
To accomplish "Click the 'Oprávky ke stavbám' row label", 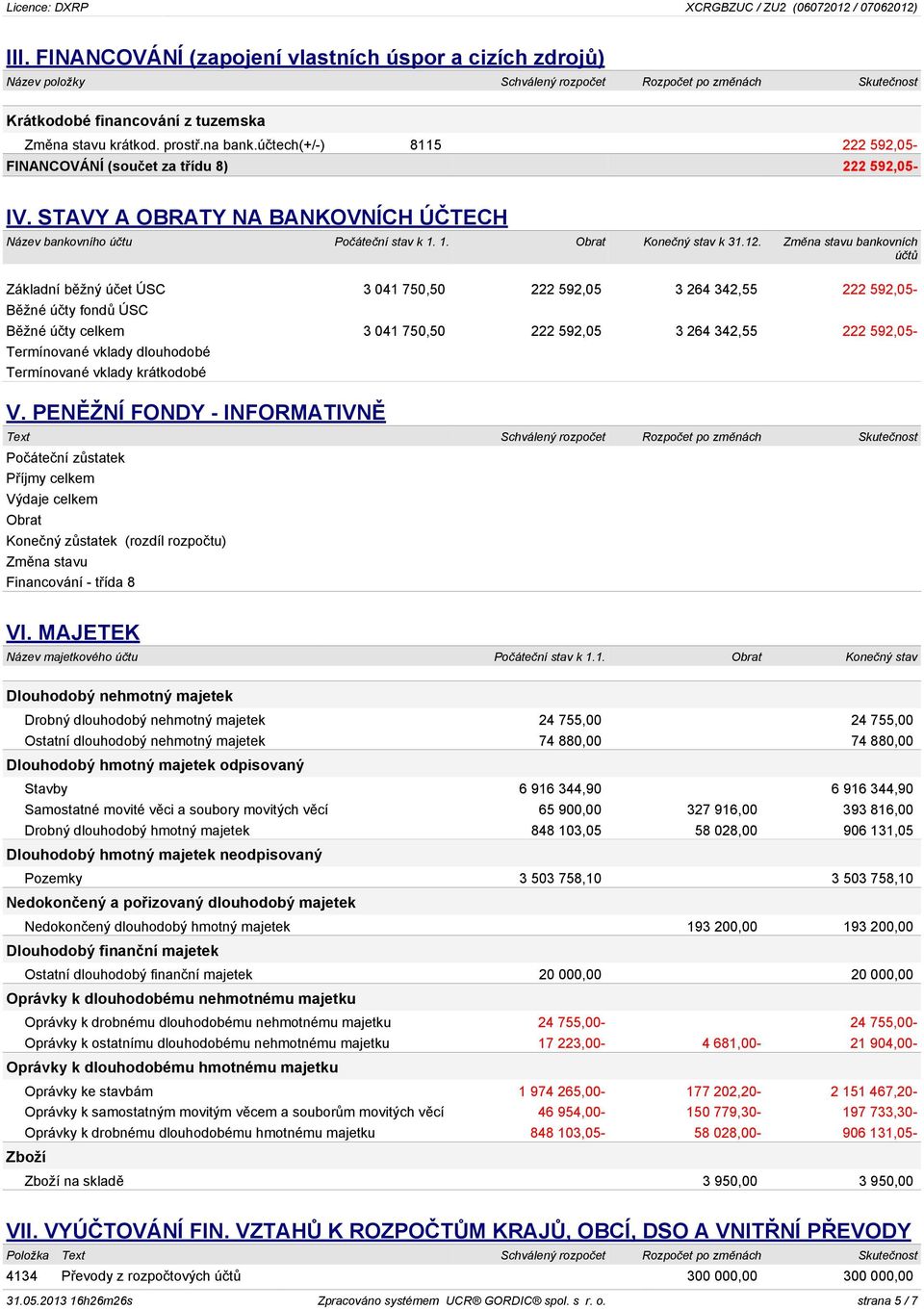I will pos(89,1091).
